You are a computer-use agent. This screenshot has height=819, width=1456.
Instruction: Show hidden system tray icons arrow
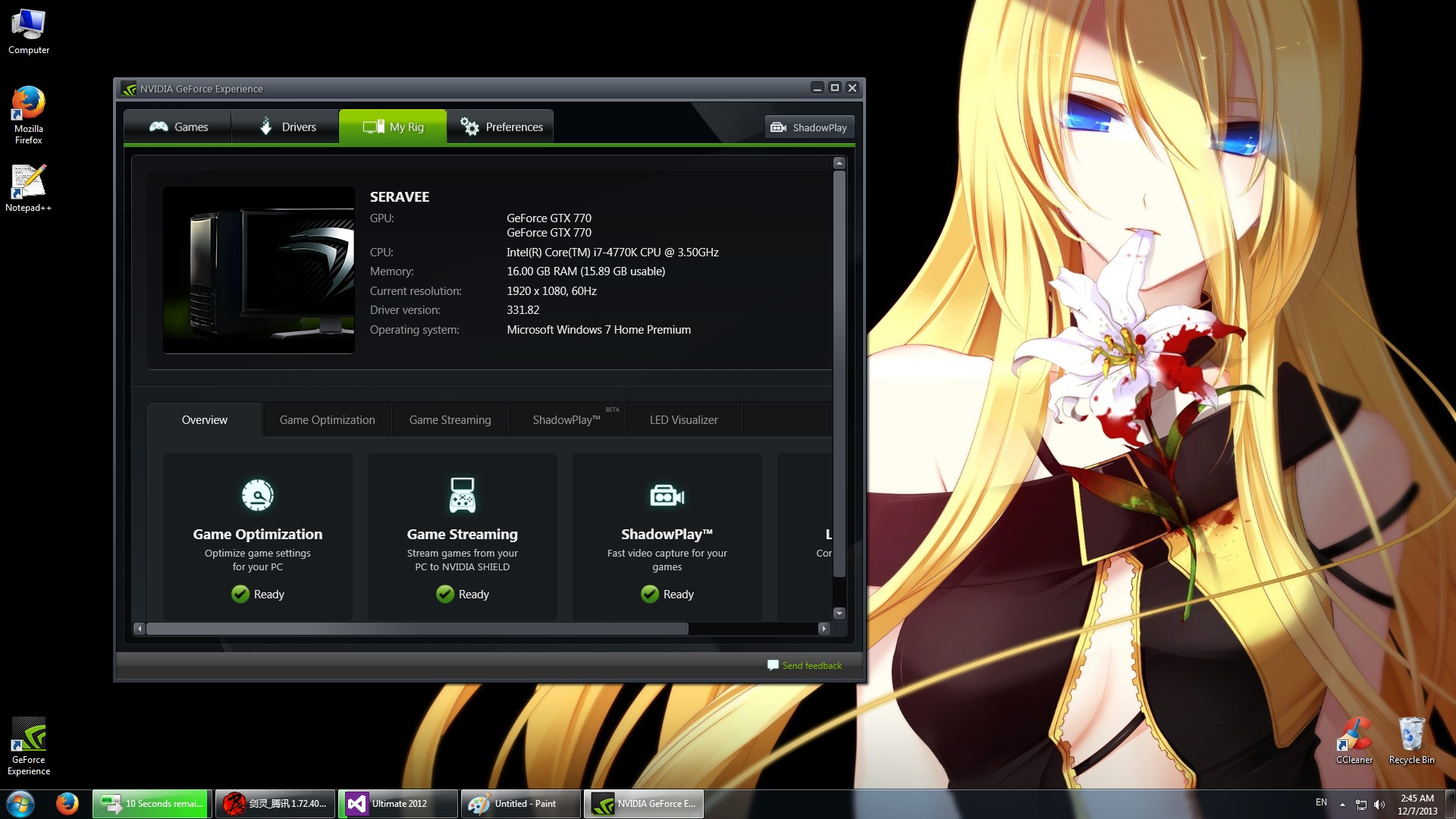click(1342, 805)
